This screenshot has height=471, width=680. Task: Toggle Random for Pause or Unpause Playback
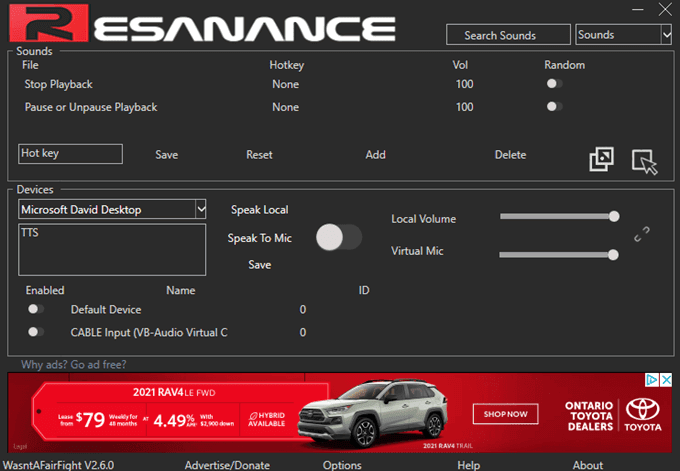(554, 107)
